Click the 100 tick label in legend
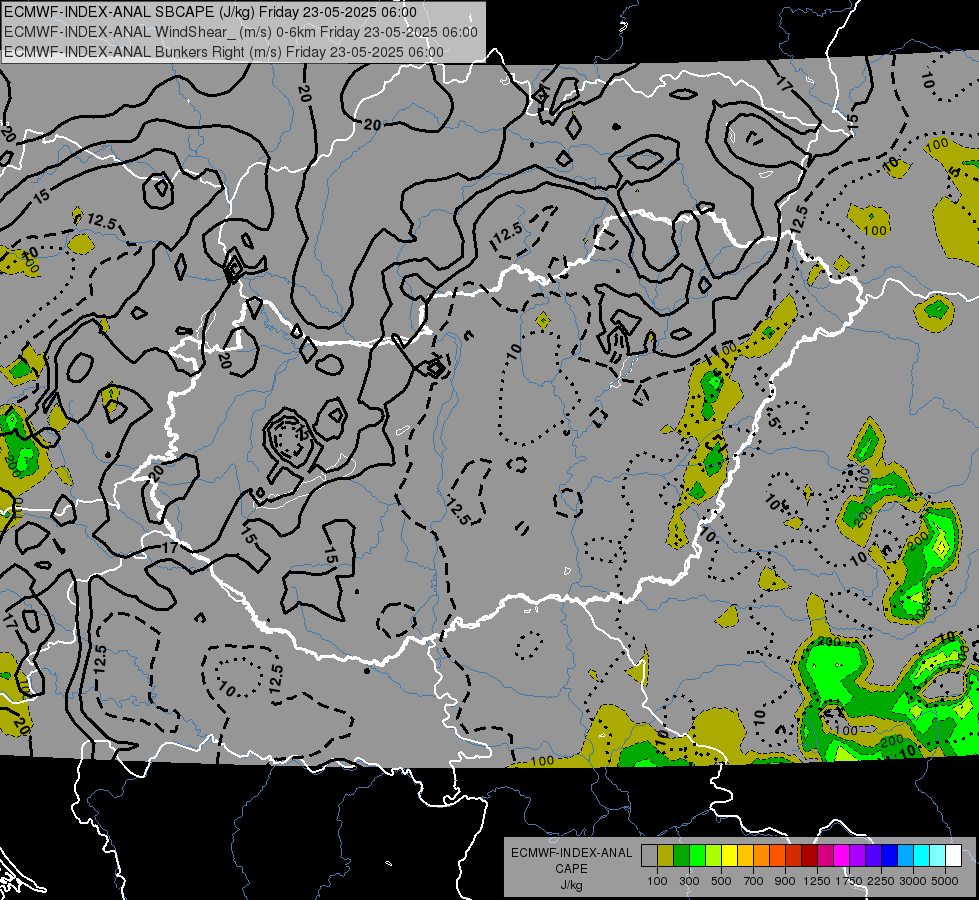Screen dimensions: 979x900 point(657,881)
